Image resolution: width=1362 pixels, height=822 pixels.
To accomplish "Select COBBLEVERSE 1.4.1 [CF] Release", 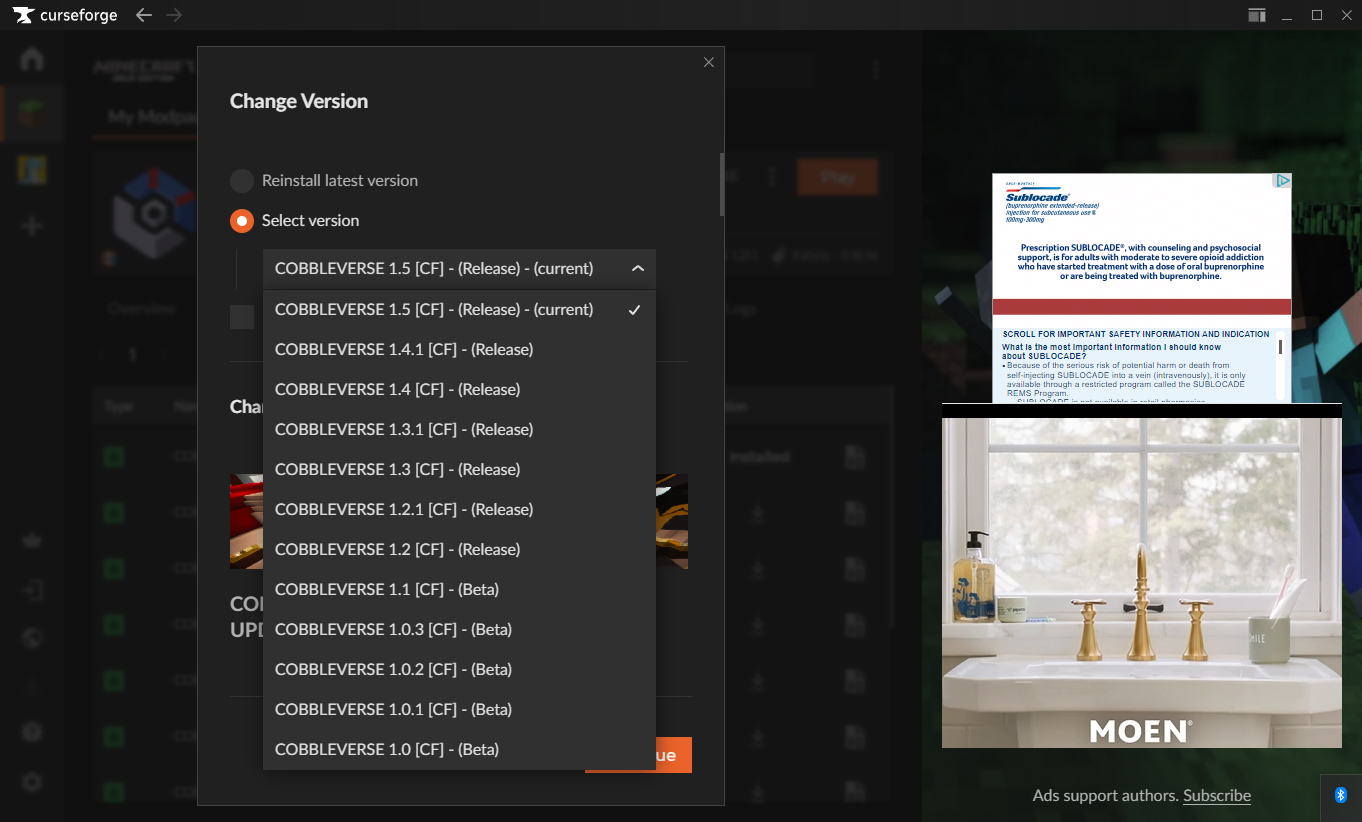I will (x=404, y=350).
